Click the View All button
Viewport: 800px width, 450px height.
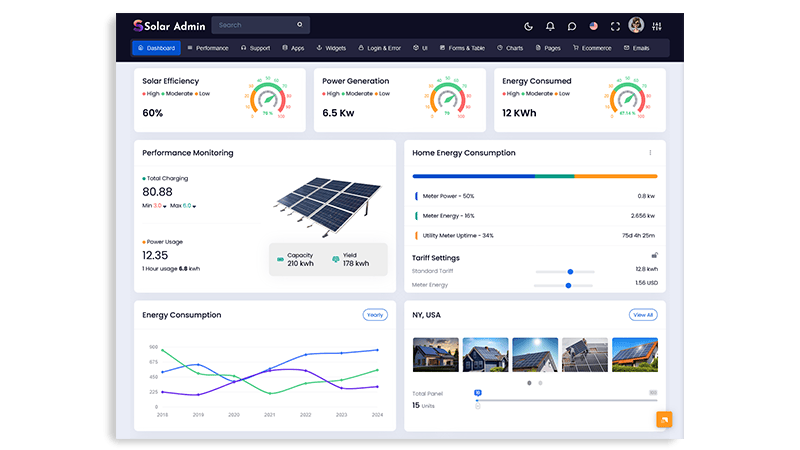pos(643,315)
